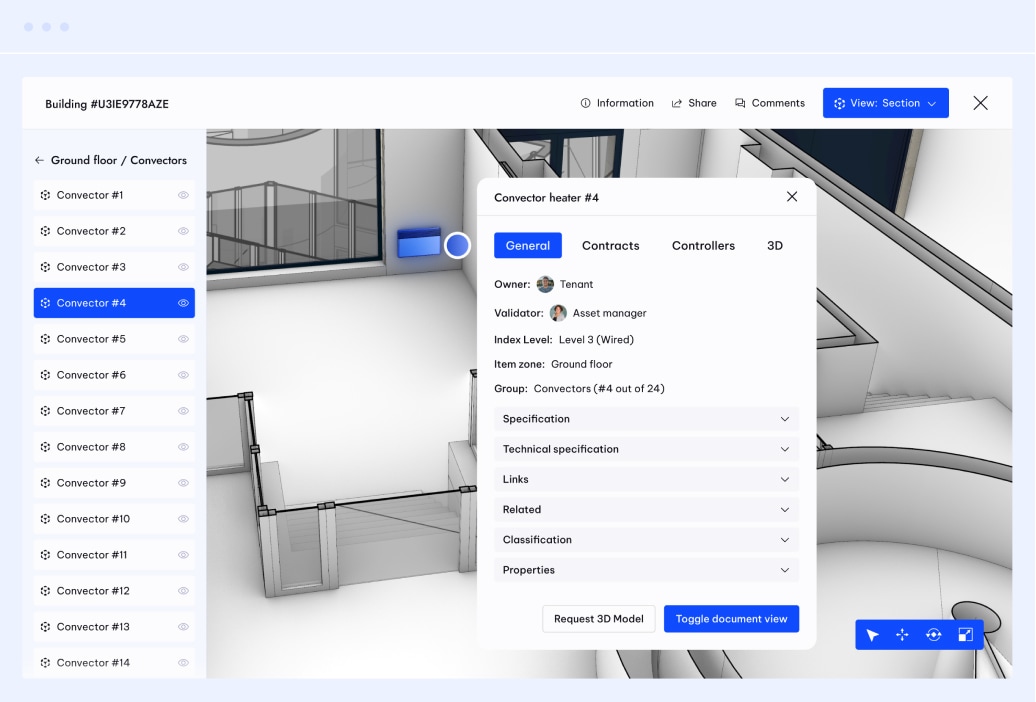Expand the Technical specification section
This screenshot has width=1036, height=702.
[646, 449]
